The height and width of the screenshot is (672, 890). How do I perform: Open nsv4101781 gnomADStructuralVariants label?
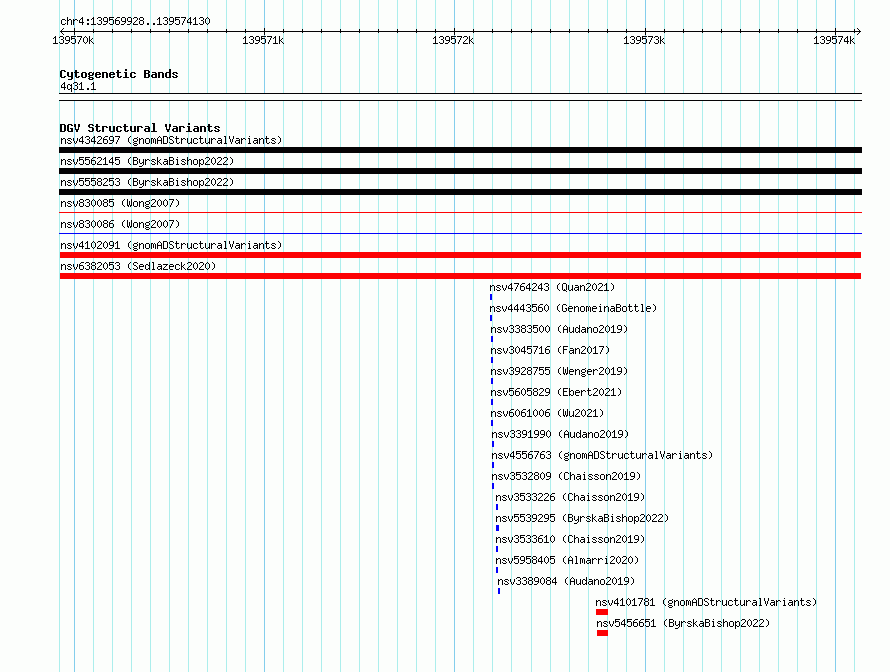coord(706,602)
